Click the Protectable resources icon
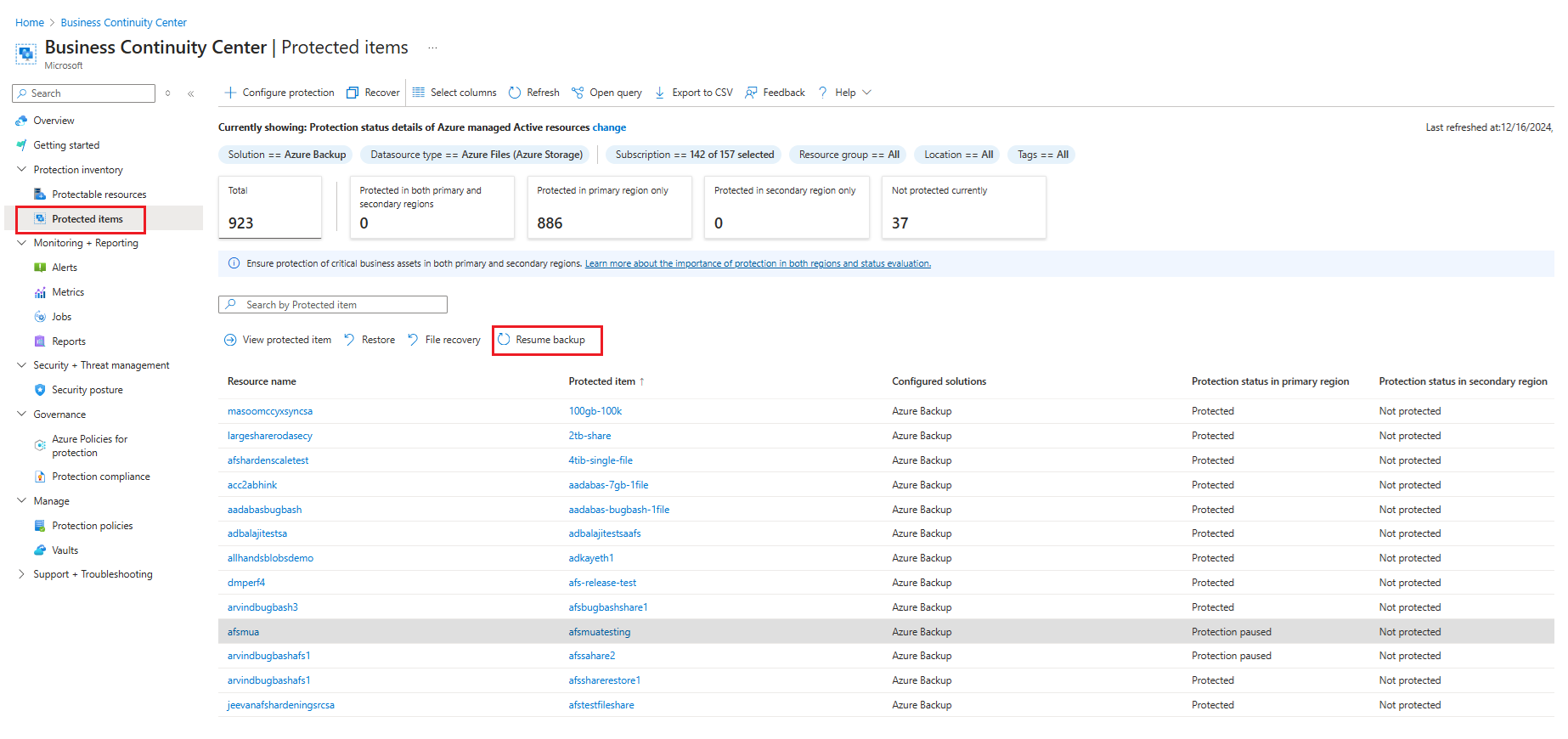 (40, 195)
